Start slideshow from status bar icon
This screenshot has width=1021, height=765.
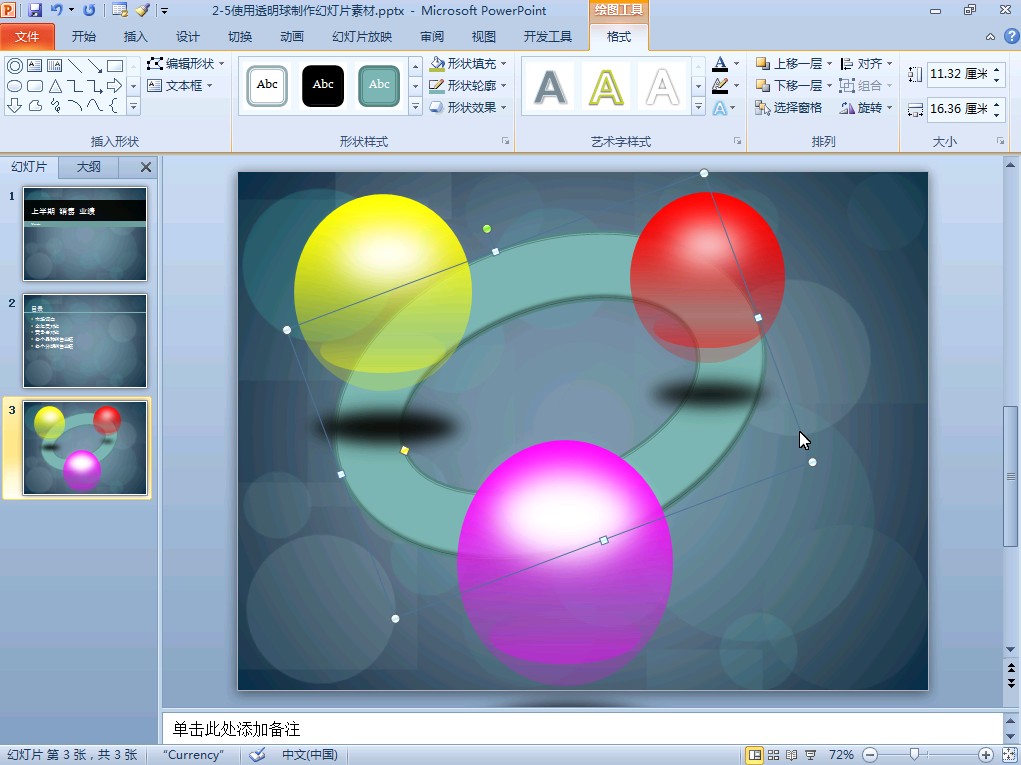tap(811, 755)
